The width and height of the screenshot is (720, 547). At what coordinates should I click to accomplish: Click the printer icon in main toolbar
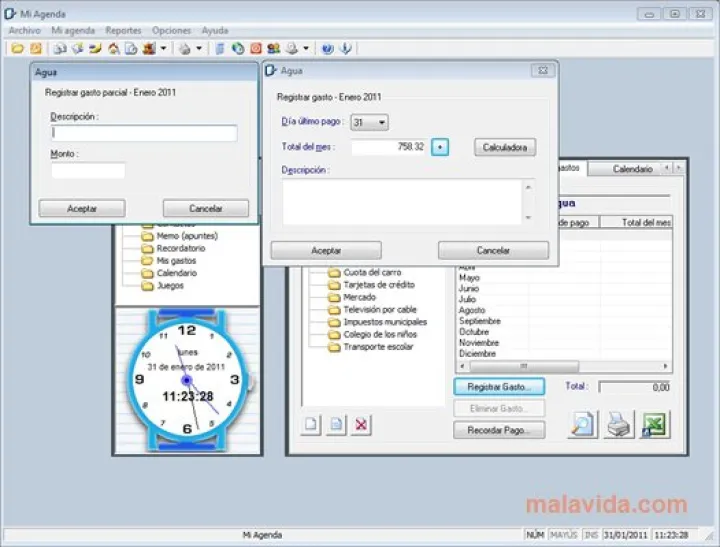point(184,48)
